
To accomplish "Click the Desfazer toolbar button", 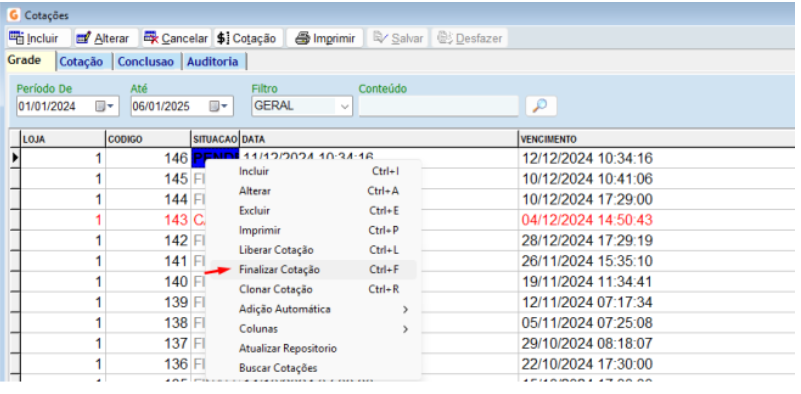I will [x=470, y=38].
